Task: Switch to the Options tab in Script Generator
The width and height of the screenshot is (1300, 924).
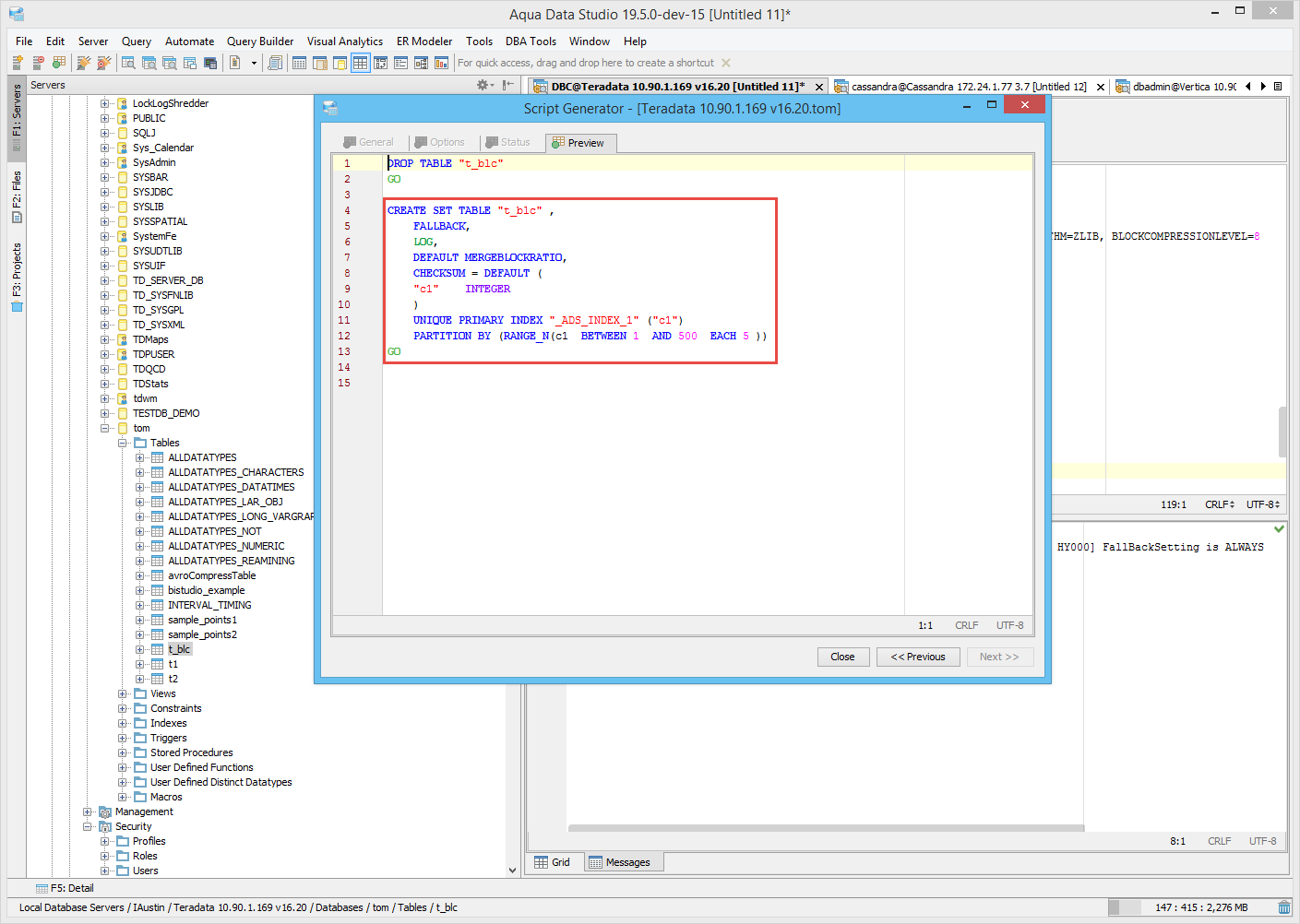Action: 440,142
